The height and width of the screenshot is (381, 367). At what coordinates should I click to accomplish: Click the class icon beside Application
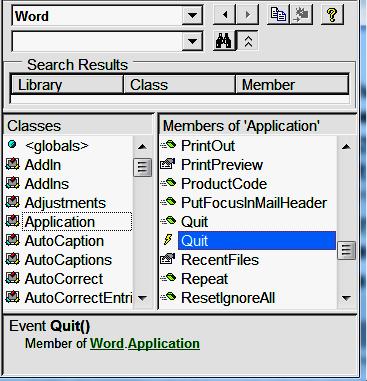pyautogui.click(x=13, y=222)
